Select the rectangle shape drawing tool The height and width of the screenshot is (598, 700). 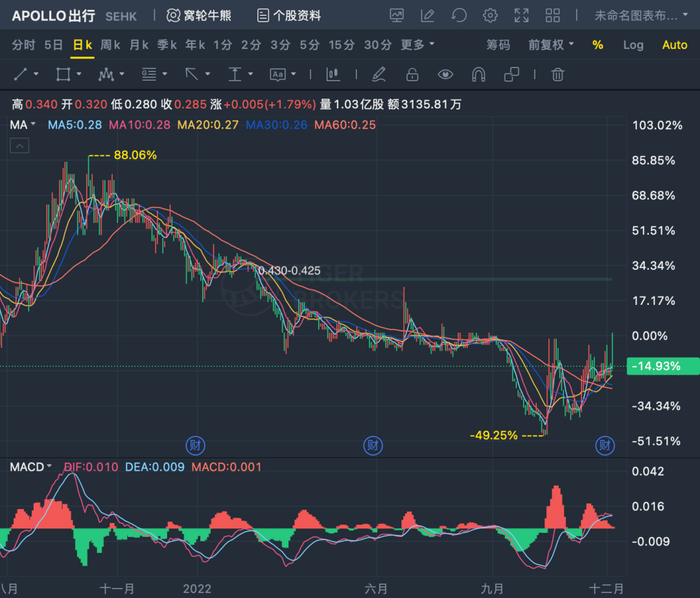tap(65, 74)
